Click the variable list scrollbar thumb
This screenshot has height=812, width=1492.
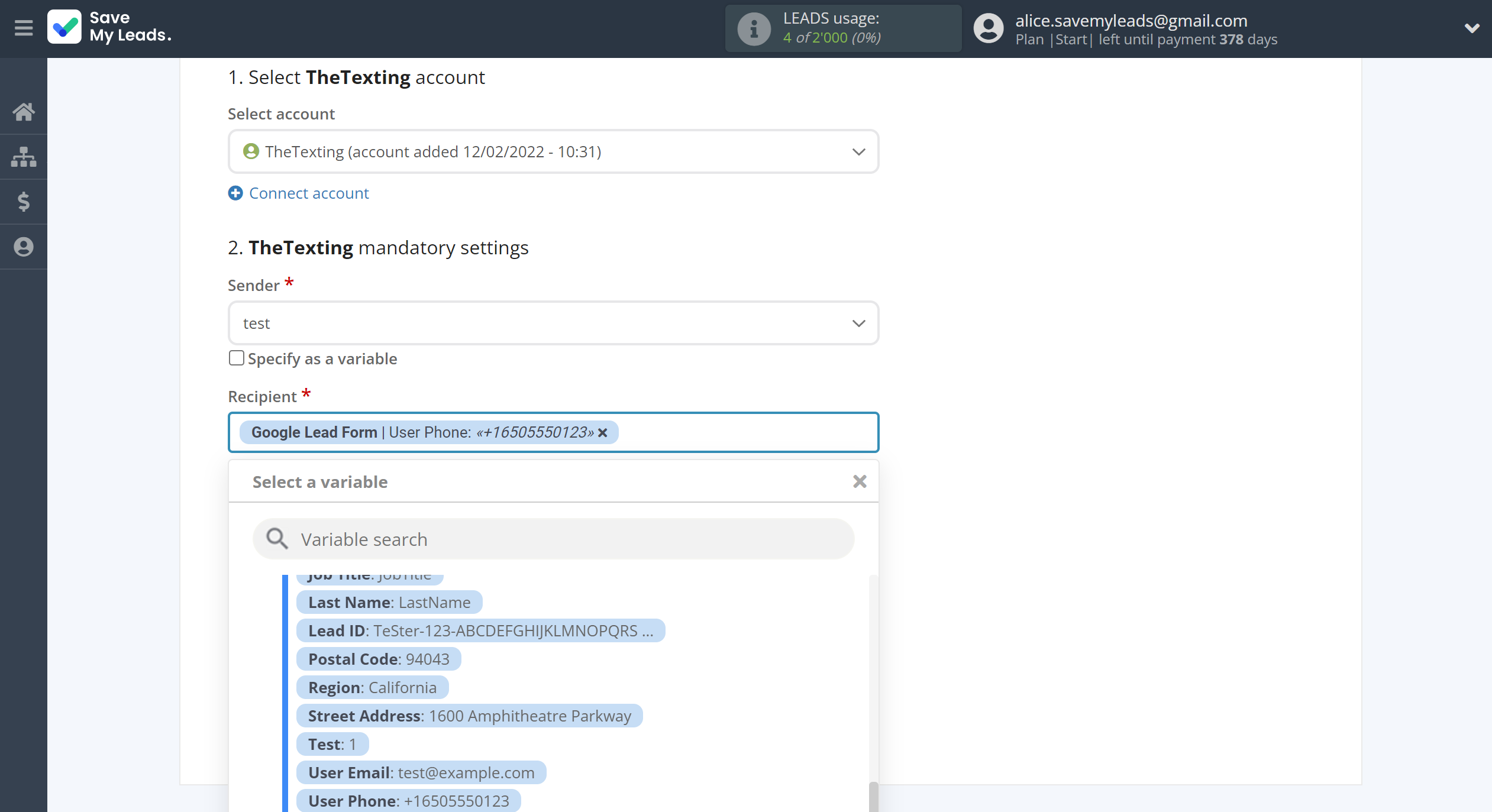point(873,797)
